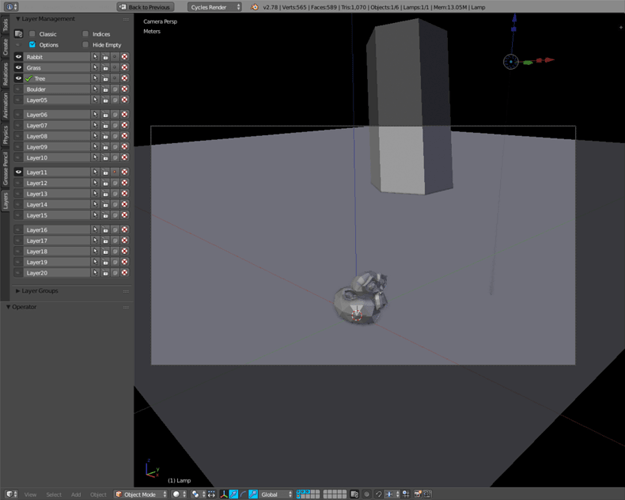Click the 3D manipulator toggle icon in header
Image resolution: width=625 pixels, height=500 pixels.
(223, 494)
